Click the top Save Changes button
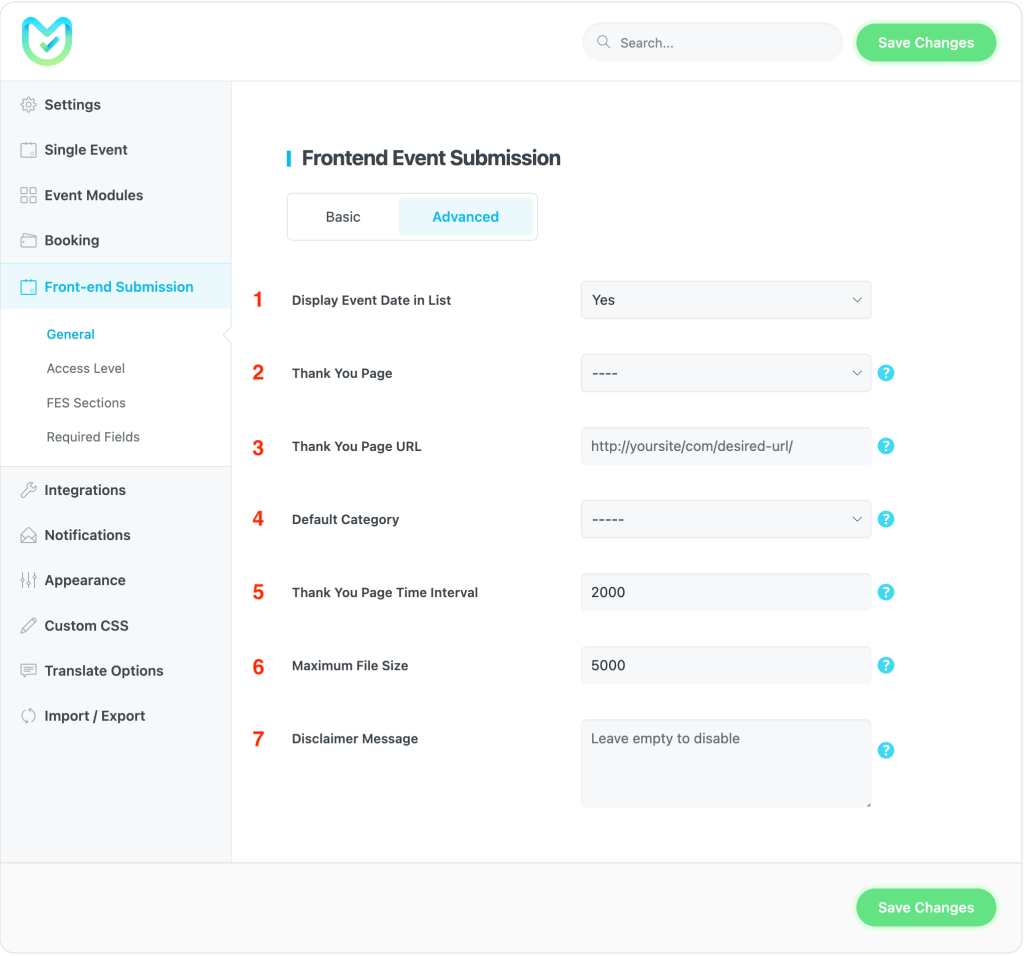 925,42
